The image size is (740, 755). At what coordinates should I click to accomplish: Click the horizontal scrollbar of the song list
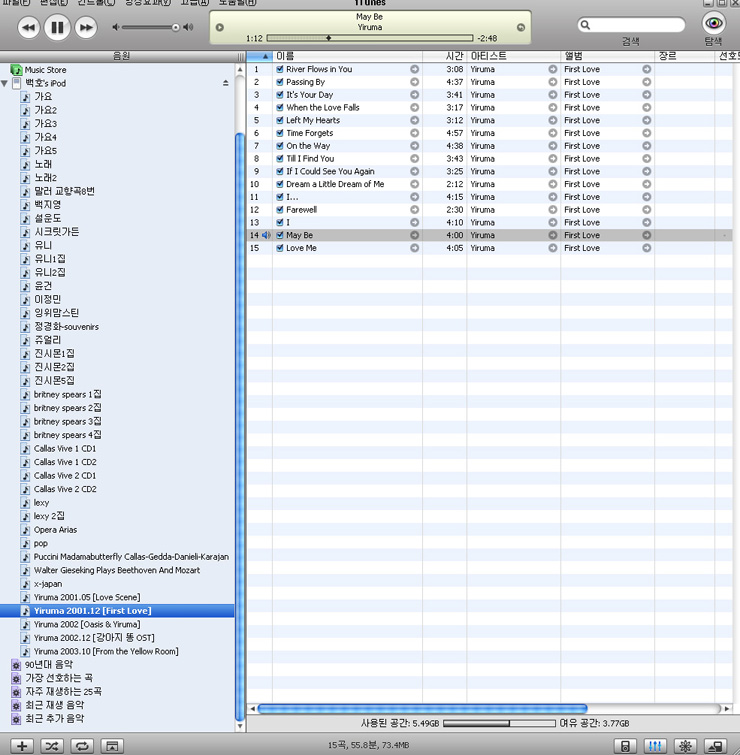click(x=422, y=709)
